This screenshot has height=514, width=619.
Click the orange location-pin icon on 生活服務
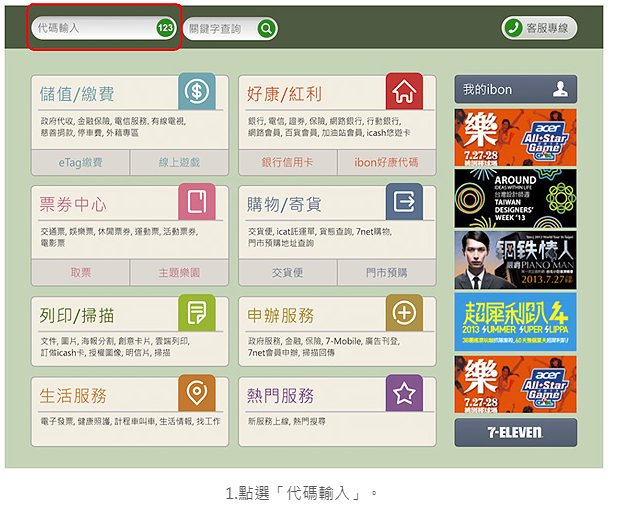197,393
